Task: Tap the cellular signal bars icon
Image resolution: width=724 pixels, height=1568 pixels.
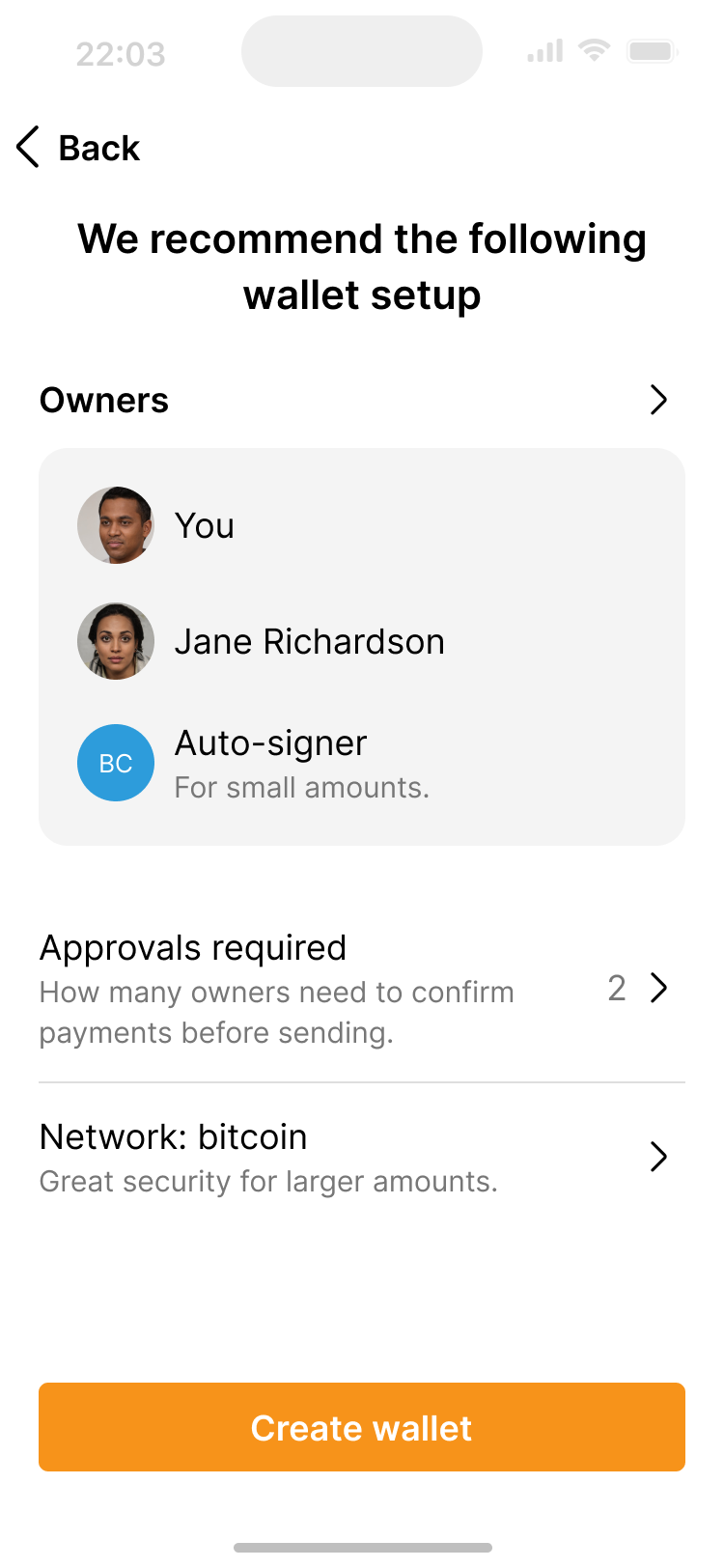Action: (x=544, y=51)
